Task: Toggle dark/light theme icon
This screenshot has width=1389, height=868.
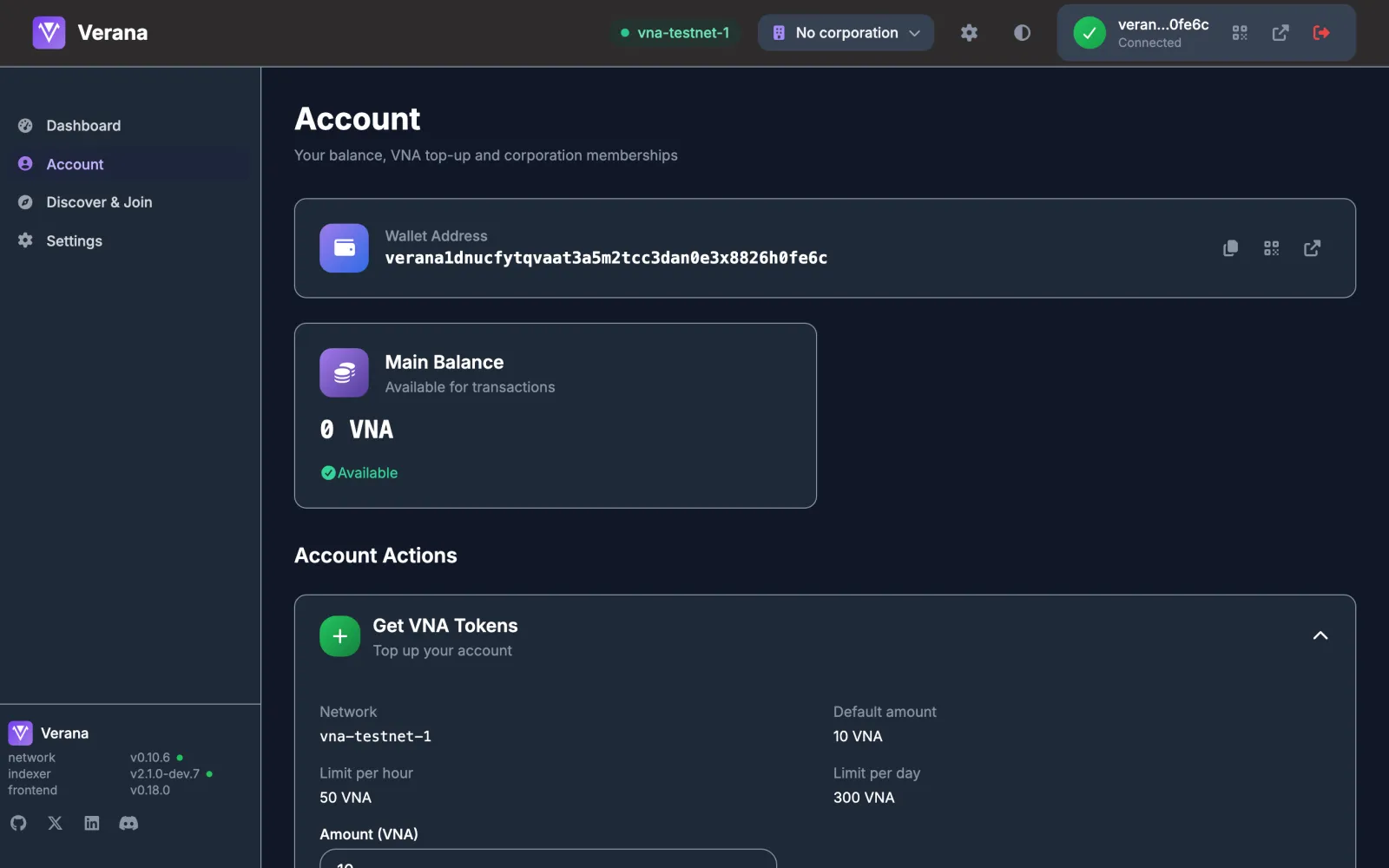Action: click(1022, 33)
